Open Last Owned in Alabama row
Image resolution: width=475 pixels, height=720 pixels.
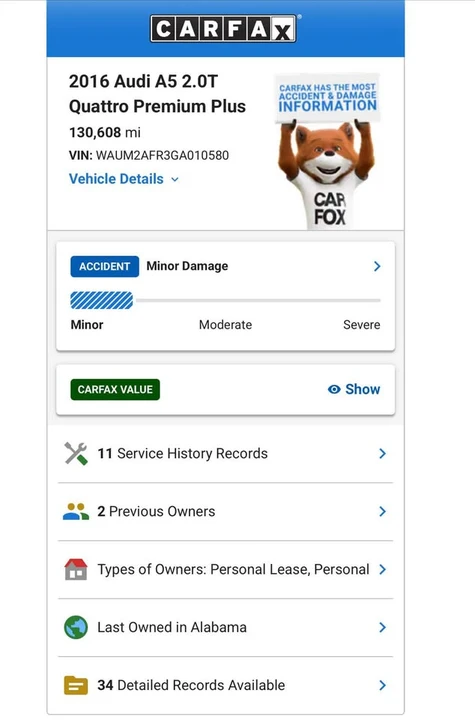coord(225,627)
